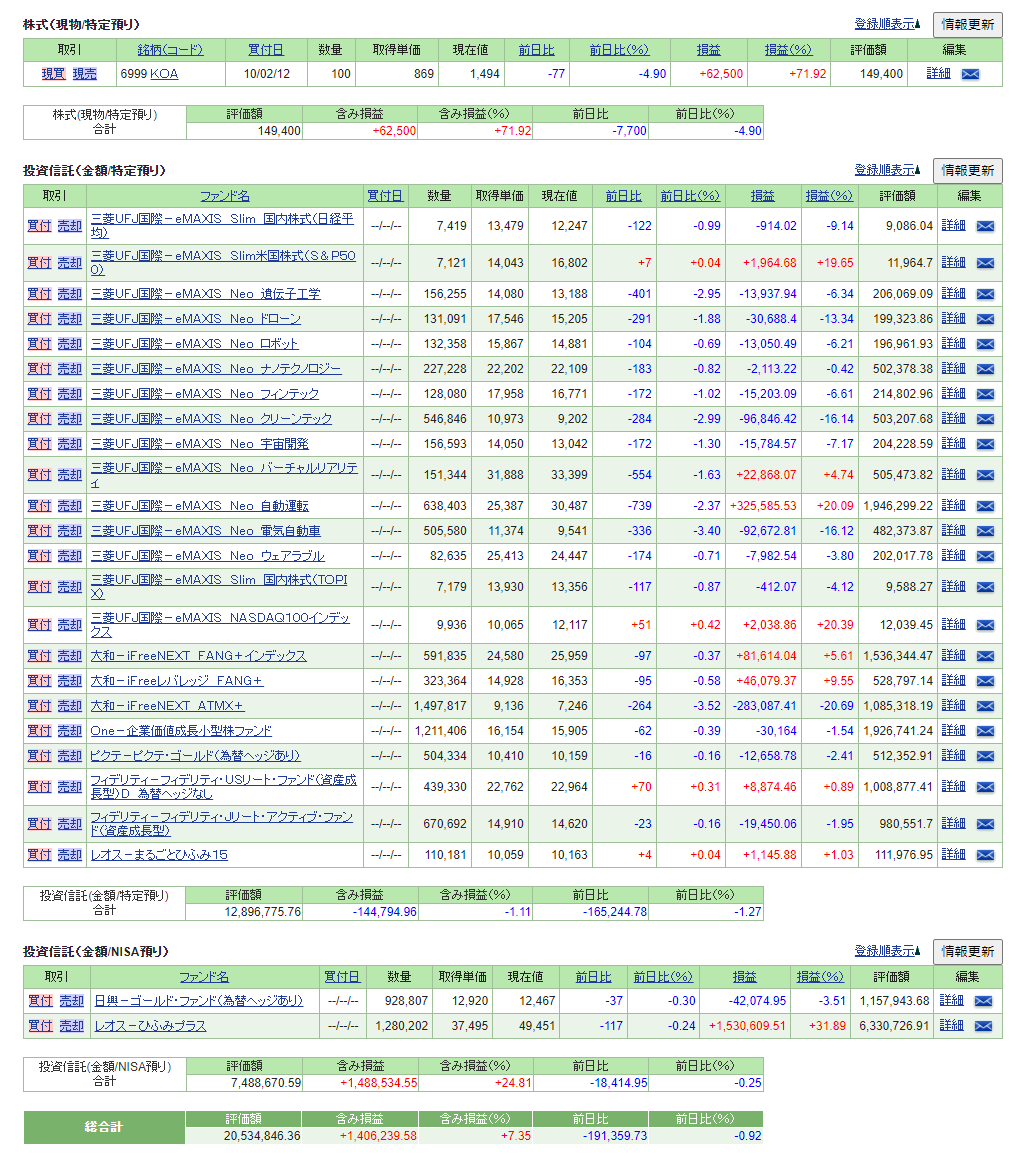Select total 評価額 value 20,534,846.36
This screenshot has height=1168, width=1032.
[x=262, y=1136]
